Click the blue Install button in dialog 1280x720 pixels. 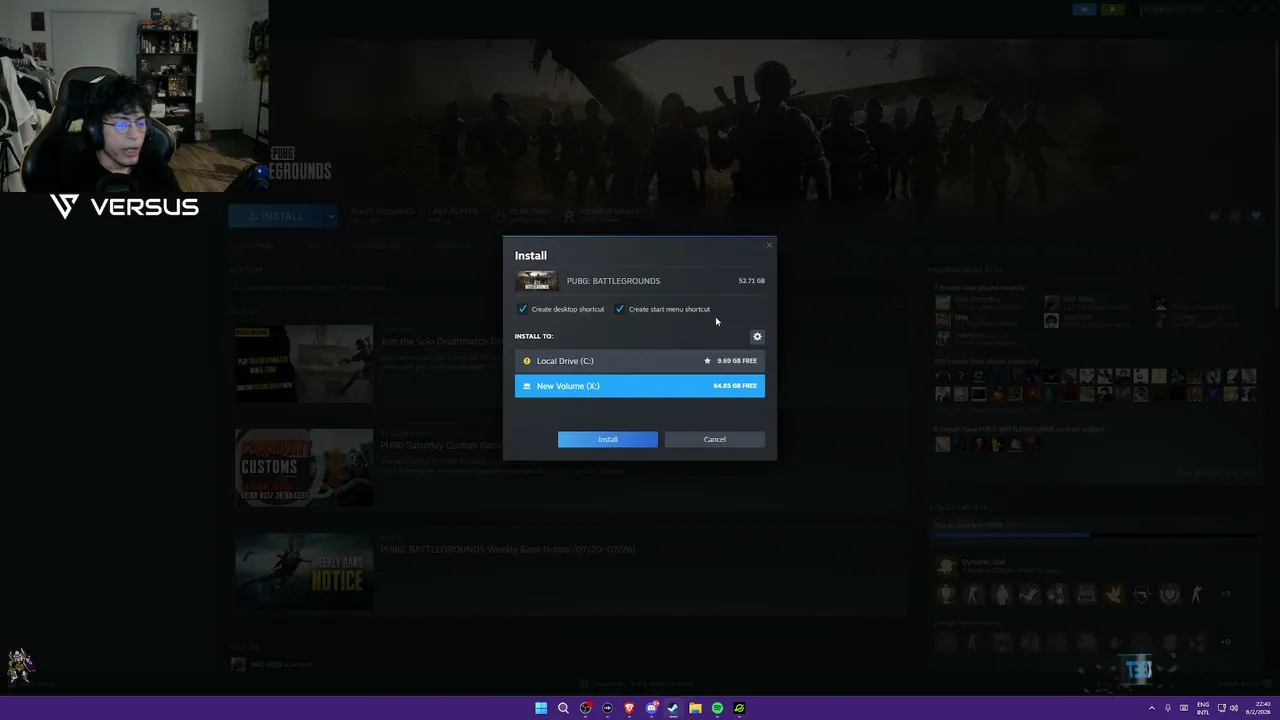point(608,439)
